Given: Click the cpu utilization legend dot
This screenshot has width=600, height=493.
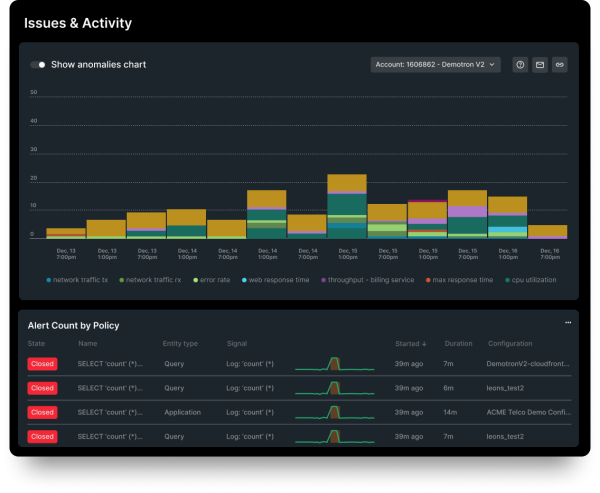Looking at the screenshot, I should tap(507, 280).
